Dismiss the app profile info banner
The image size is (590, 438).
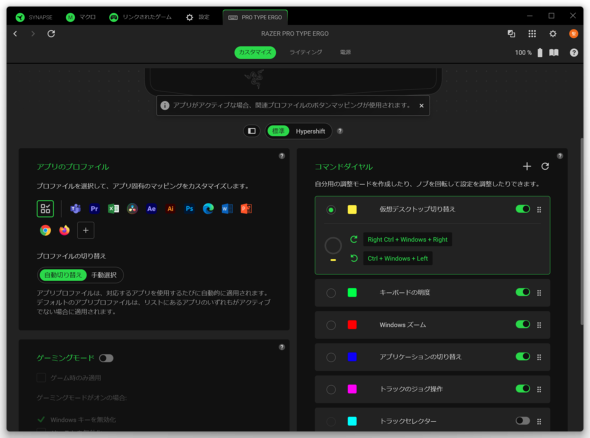pyautogui.click(x=421, y=106)
